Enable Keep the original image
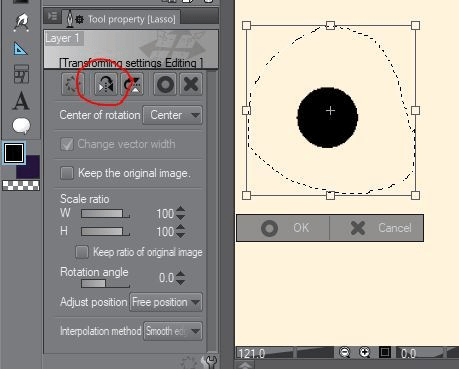The width and height of the screenshot is (459, 369). pyautogui.click(x=67, y=173)
